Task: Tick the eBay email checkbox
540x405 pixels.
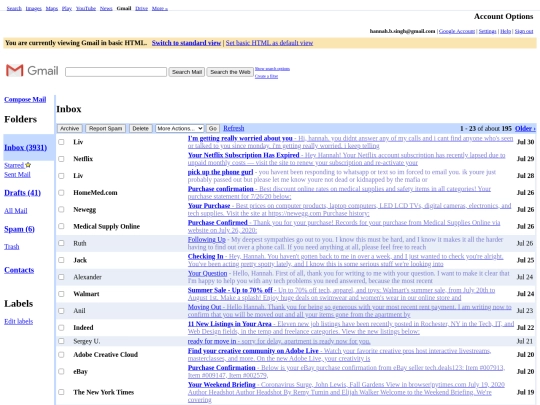Action: pyautogui.click(x=61, y=371)
